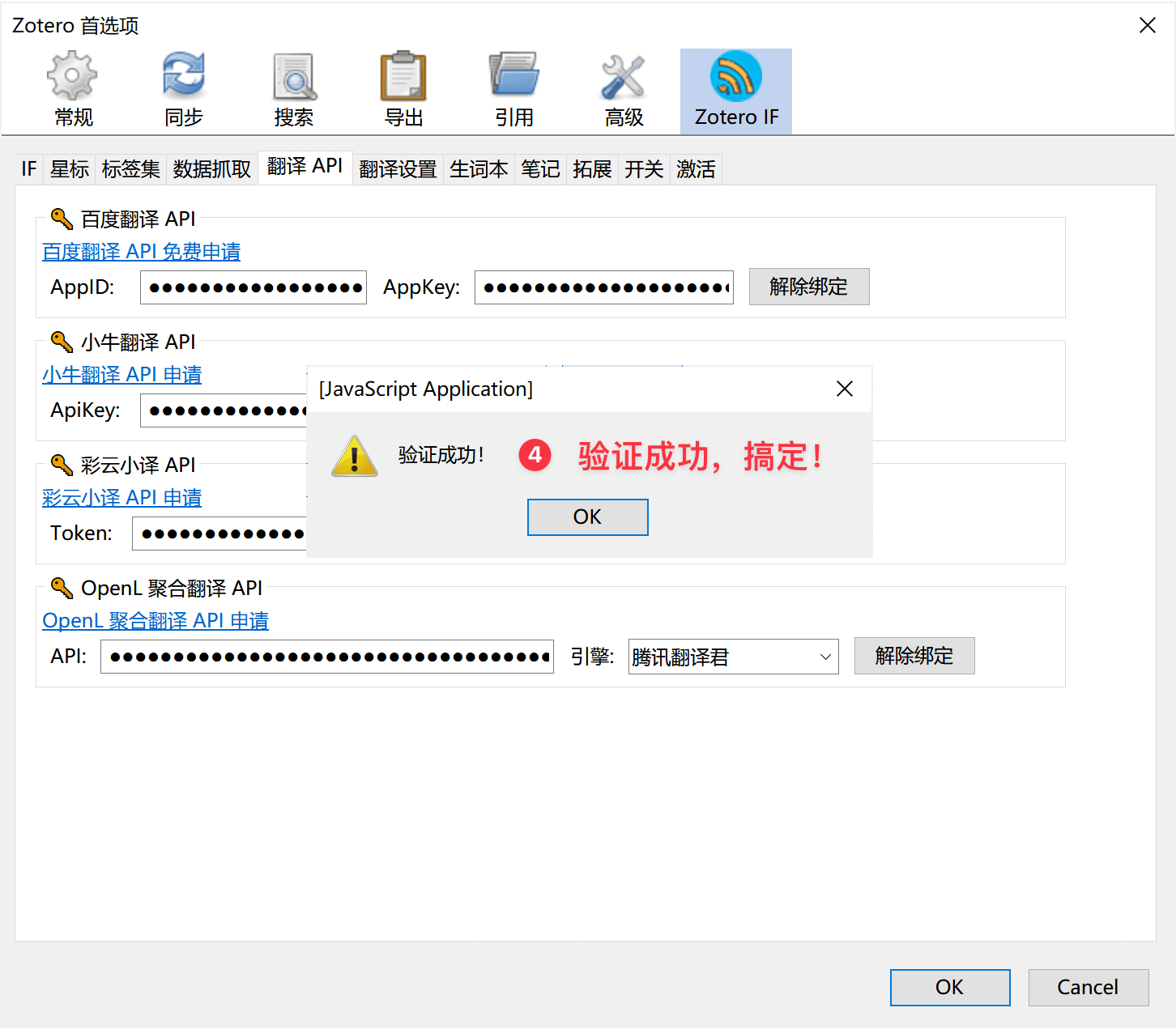Click the warning icon in the alert dialog

pos(354,456)
